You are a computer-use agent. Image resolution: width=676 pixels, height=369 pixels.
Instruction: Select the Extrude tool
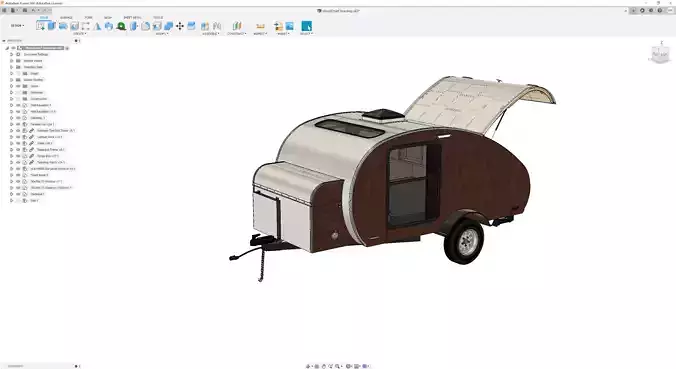pyautogui.click(x=52, y=26)
